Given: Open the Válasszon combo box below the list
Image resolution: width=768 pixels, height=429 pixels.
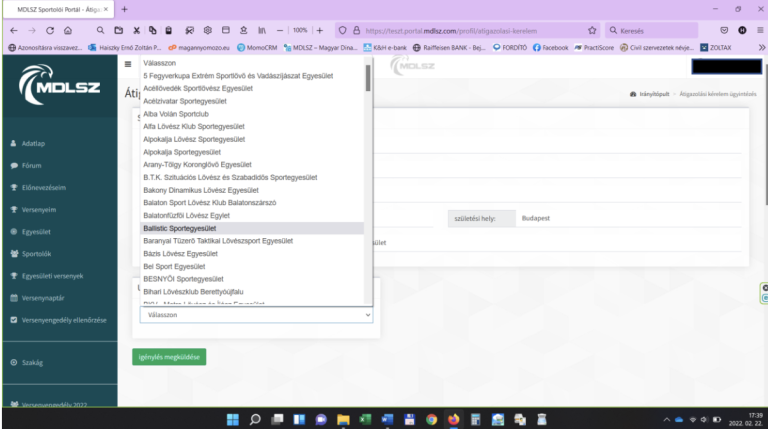Looking at the screenshot, I should (x=255, y=315).
